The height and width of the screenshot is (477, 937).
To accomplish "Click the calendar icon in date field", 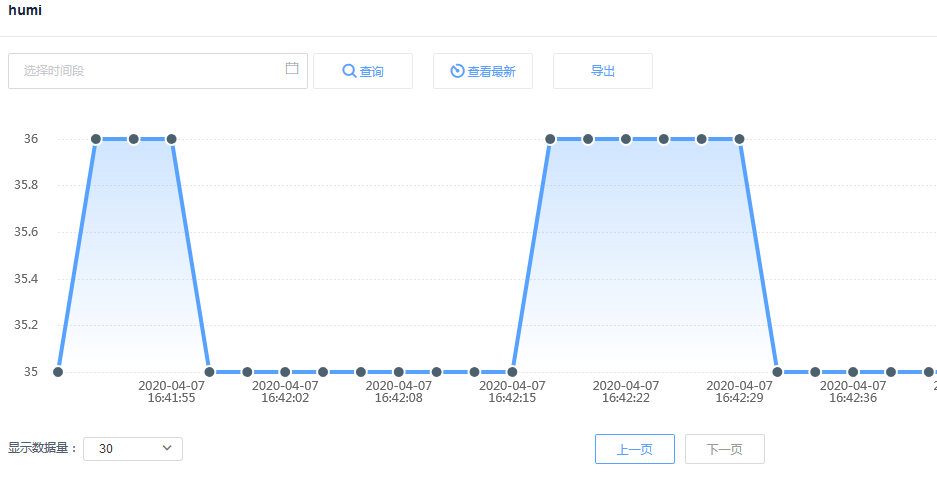I will [292, 69].
